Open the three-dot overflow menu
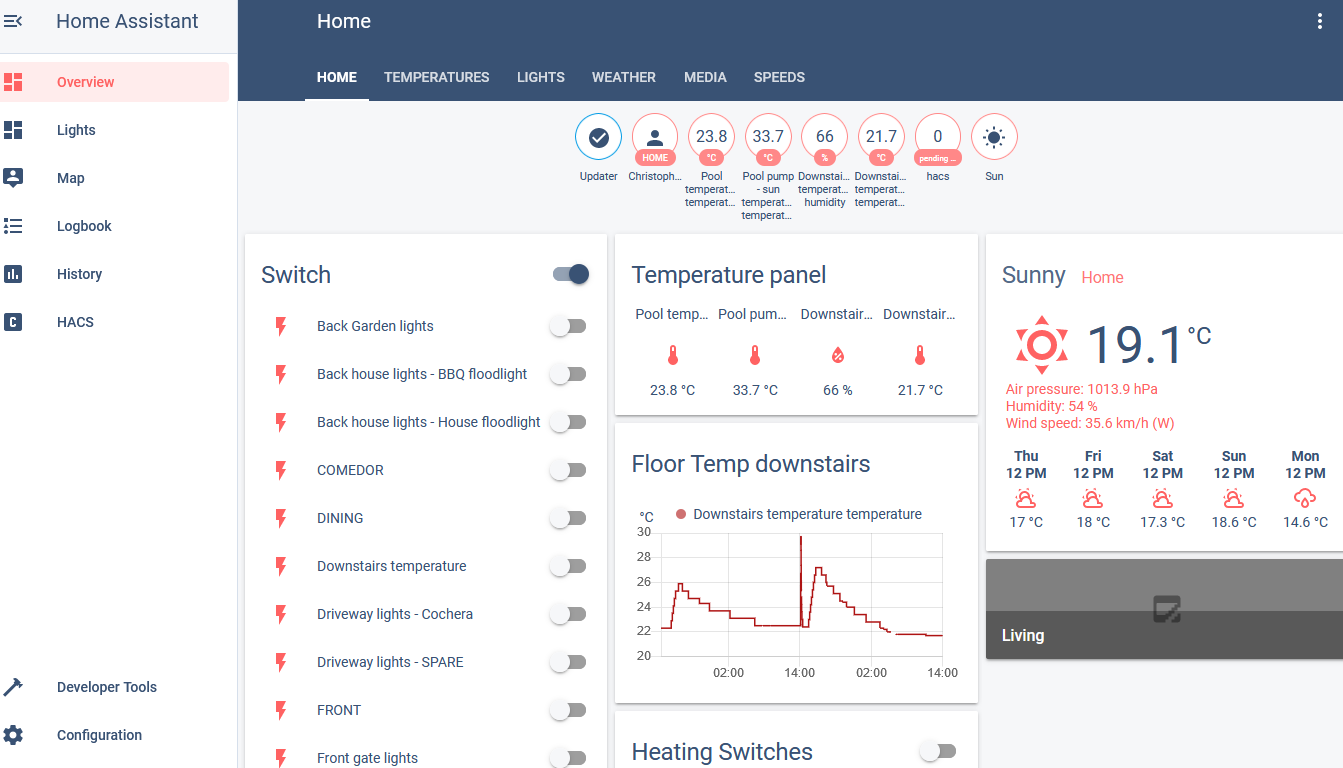 (1320, 21)
